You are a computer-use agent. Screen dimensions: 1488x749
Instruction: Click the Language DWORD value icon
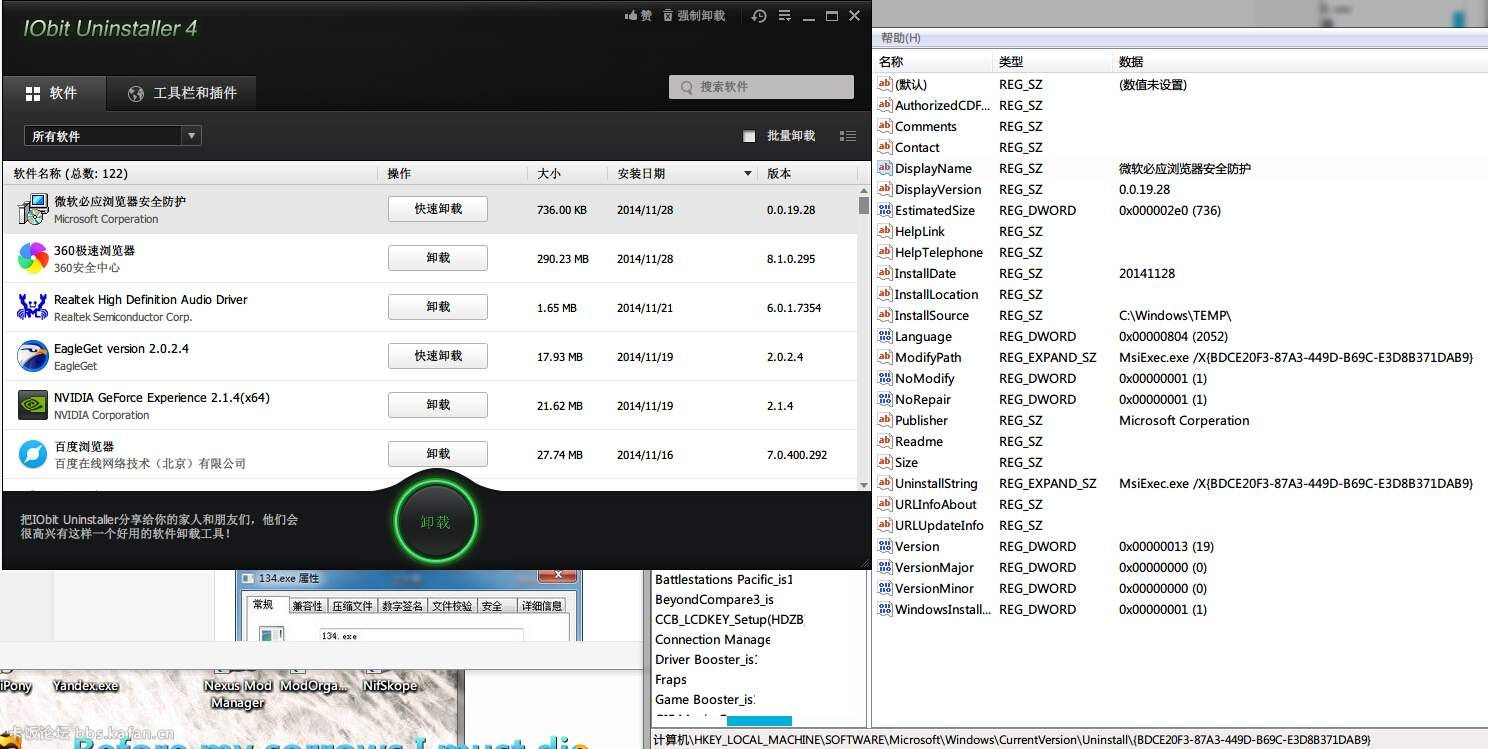point(884,336)
